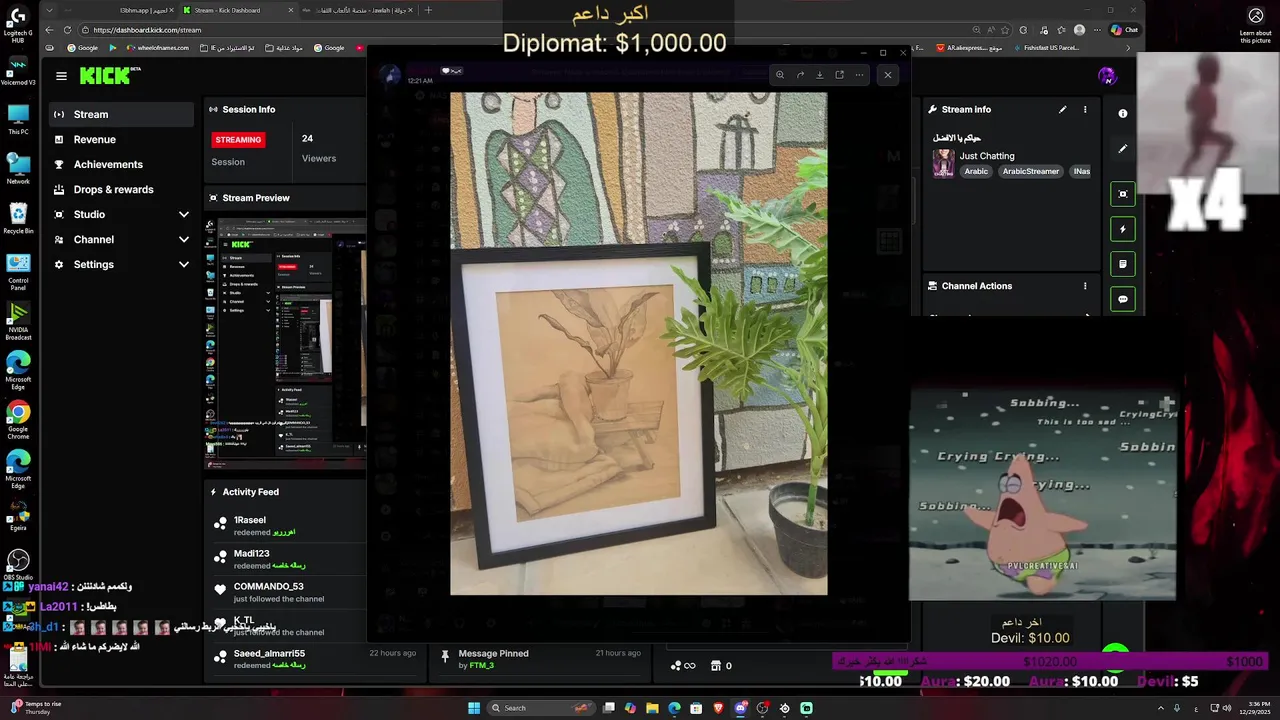The image size is (1280, 720).
Task: Click 1Raseel activity feed entry
Action: point(288,526)
